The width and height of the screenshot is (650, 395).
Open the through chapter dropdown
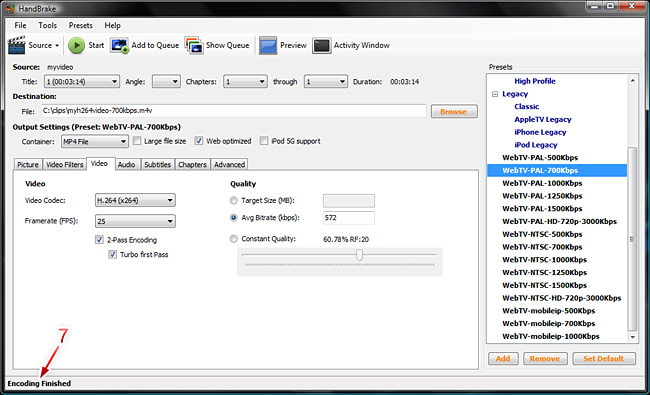coord(325,82)
